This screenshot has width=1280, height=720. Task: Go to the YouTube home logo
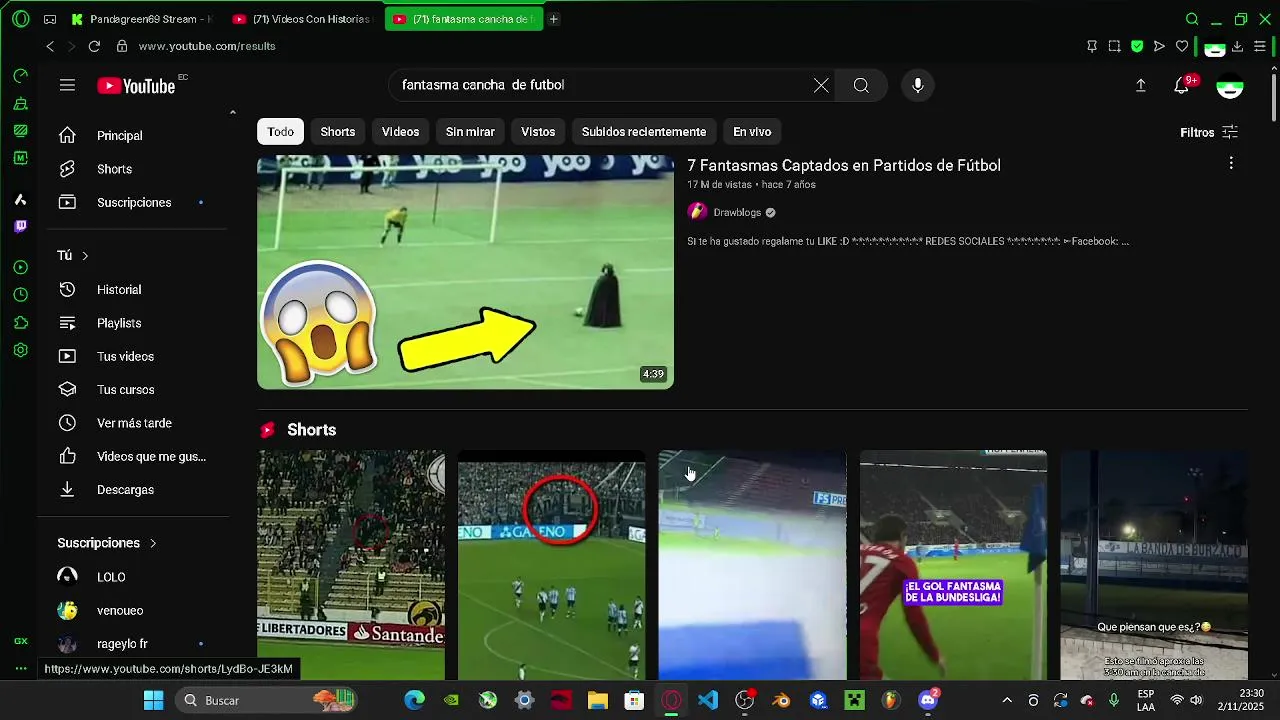[x=136, y=86]
